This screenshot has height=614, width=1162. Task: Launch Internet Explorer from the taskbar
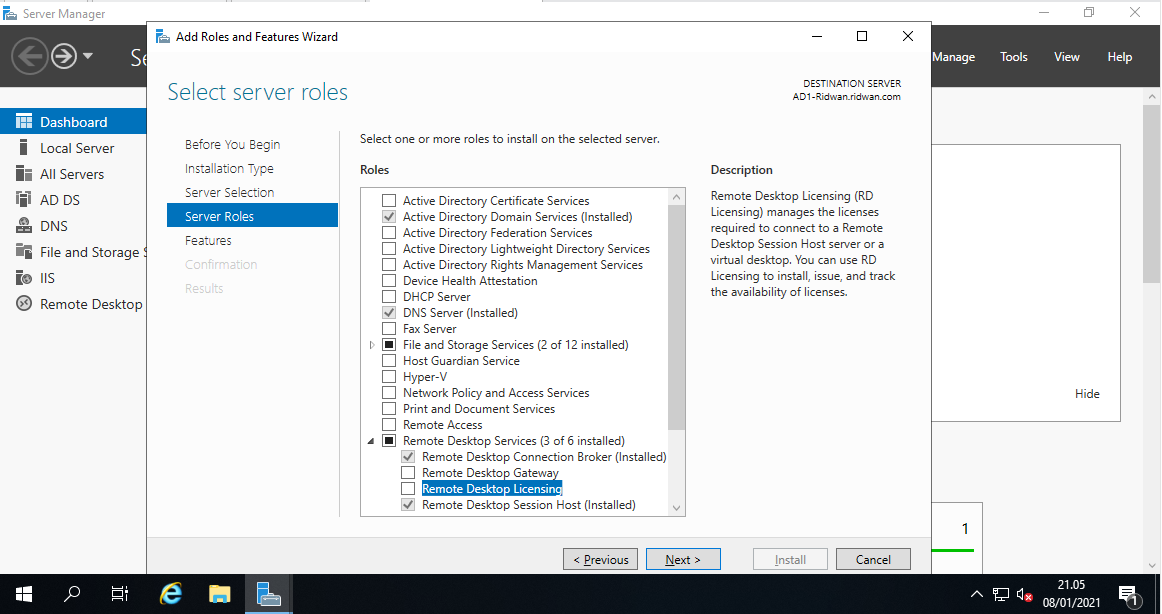pos(170,593)
